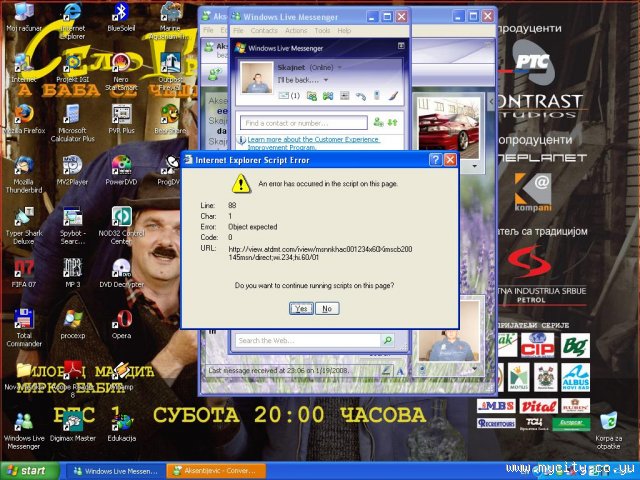This screenshot has height=480, width=640.
Task: Open the Opera desktop icon
Action: coord(121,324)
